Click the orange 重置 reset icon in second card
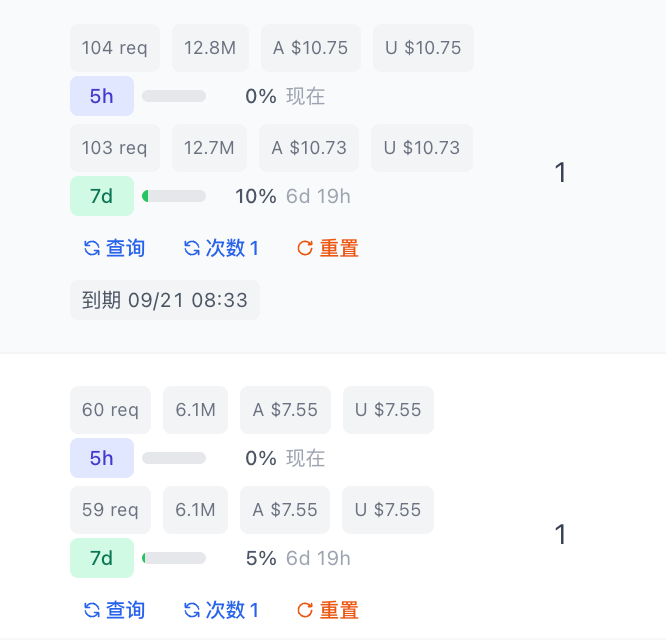The width and height of the screenshot is (666, 640). pos(305,610)
